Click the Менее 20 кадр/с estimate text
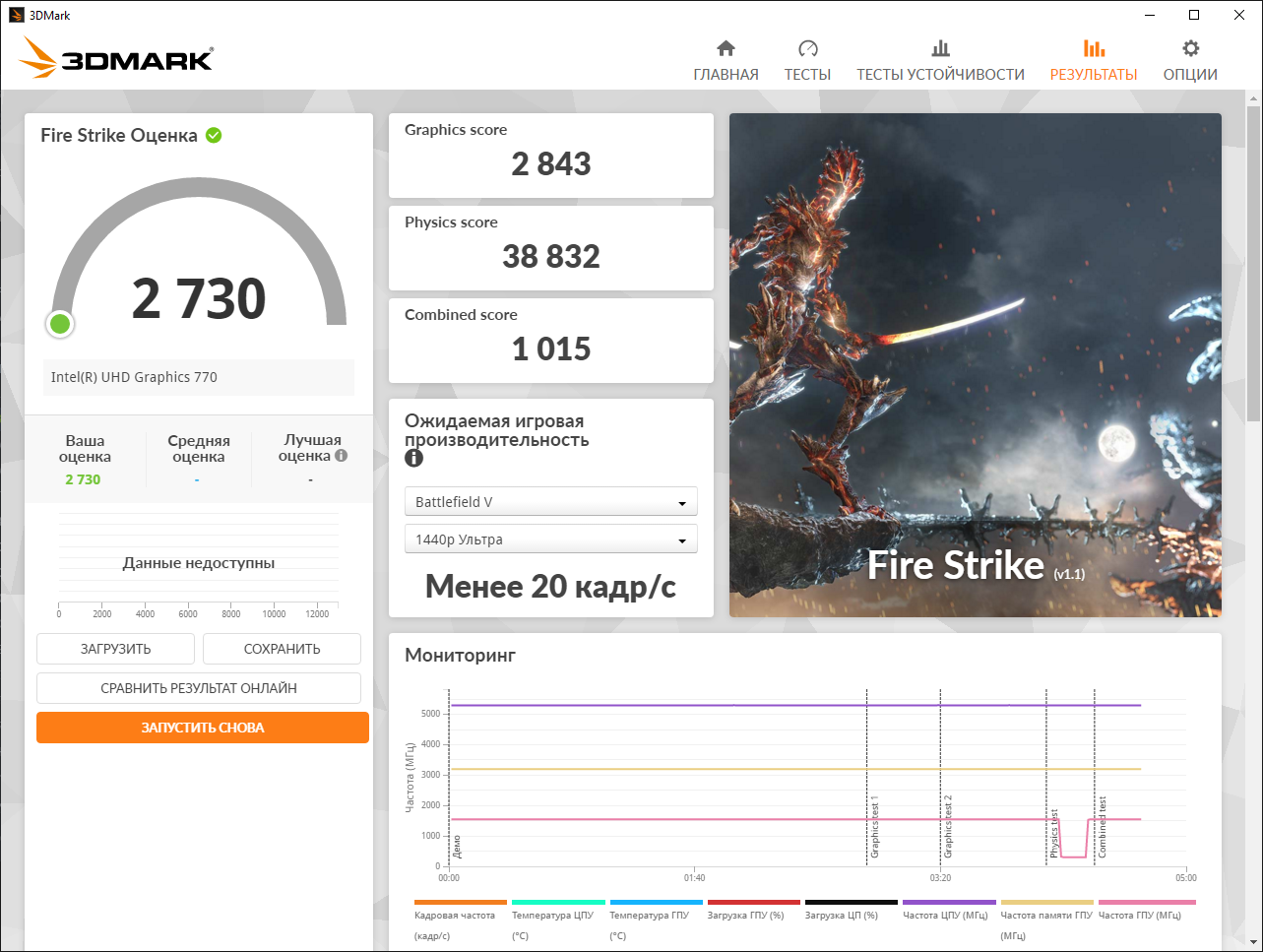Image resolution: width=1263 pixels, height=952 pixels. [x=551, y=587]
